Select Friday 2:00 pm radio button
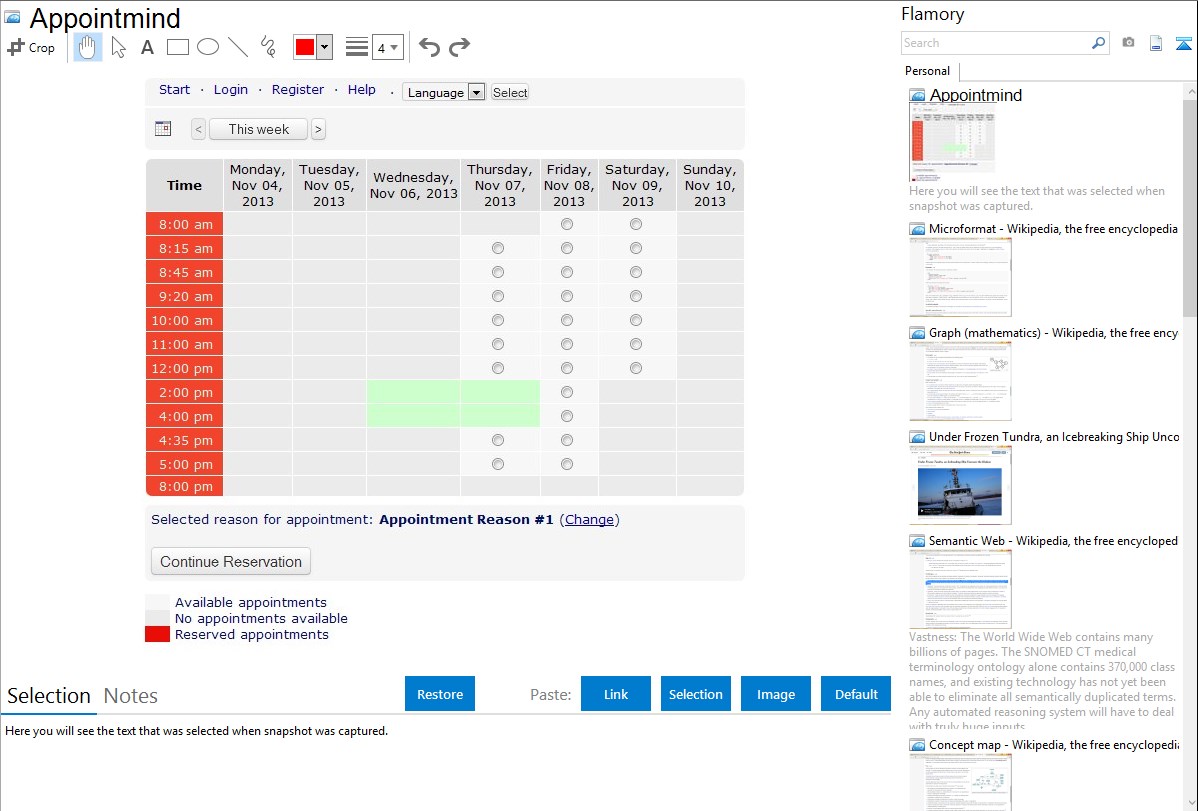This screenshot has height=811, width=1198. (x=567, y=392)
